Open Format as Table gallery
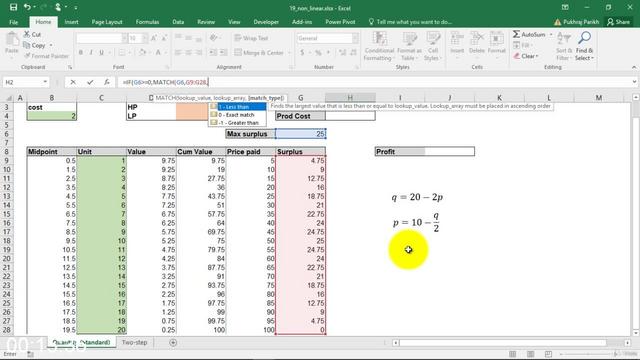The width and height of the screenshot is (640, 360). (409, 47)
